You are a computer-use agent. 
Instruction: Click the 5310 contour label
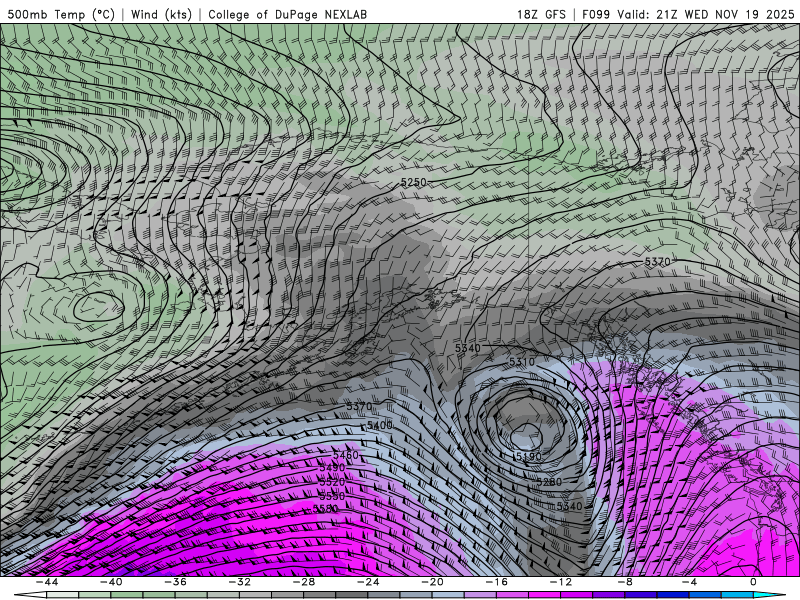tap(522, 362)
